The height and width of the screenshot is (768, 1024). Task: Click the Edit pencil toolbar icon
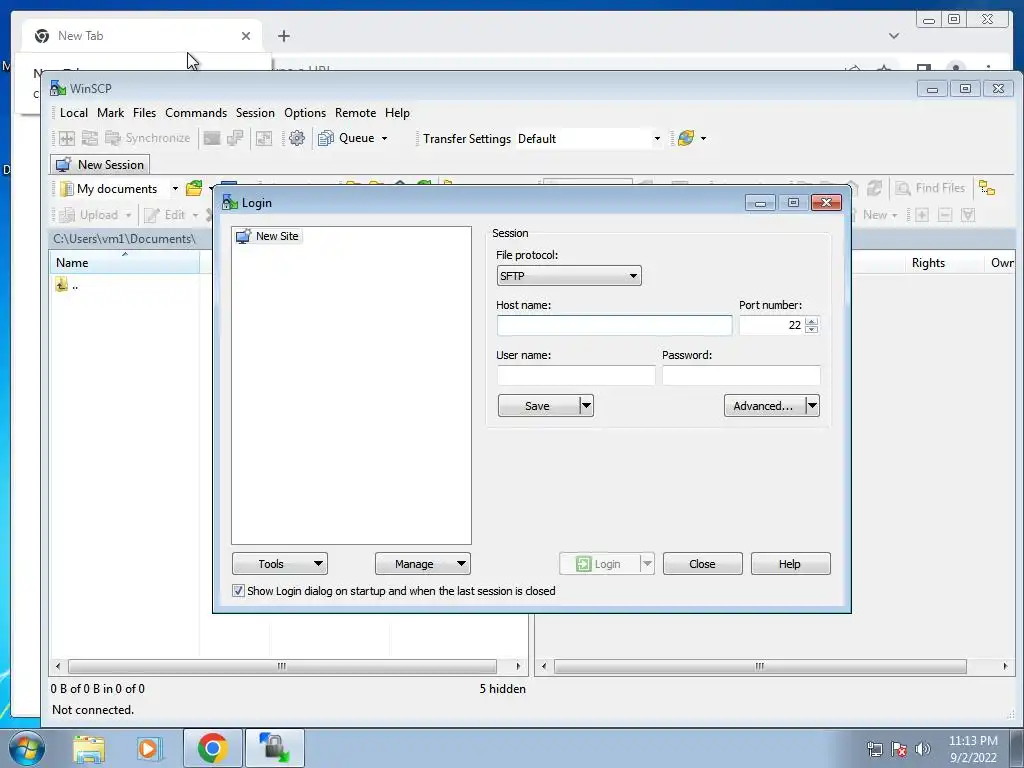click(x=152, y=215)
